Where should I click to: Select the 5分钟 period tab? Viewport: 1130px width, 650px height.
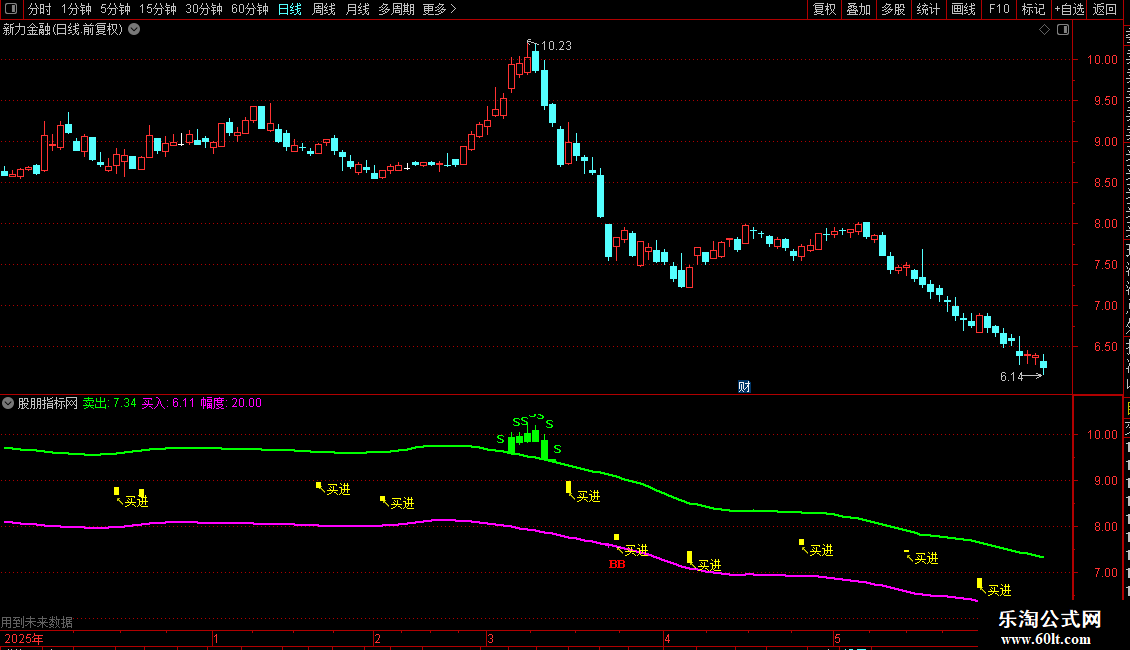[115, 9]
